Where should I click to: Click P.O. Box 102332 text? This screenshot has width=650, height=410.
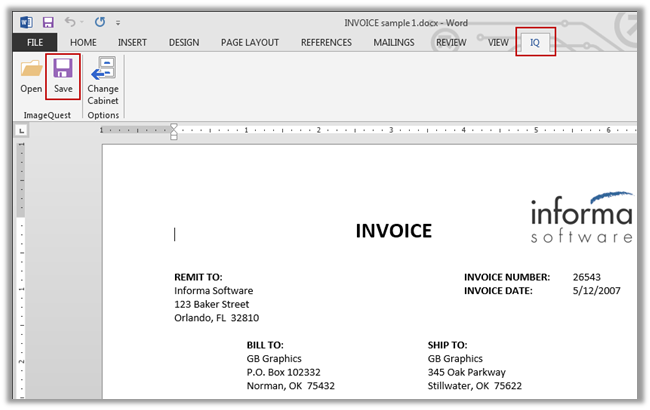click(x=284, y=372)
